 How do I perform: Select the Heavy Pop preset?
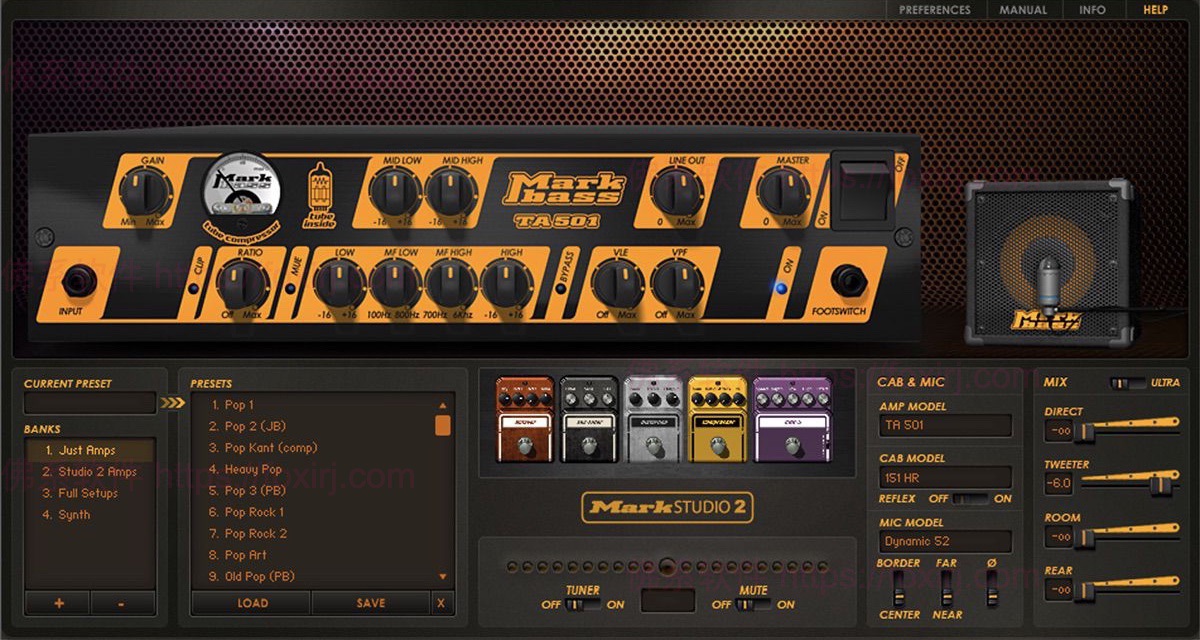(x=253, y=469)
